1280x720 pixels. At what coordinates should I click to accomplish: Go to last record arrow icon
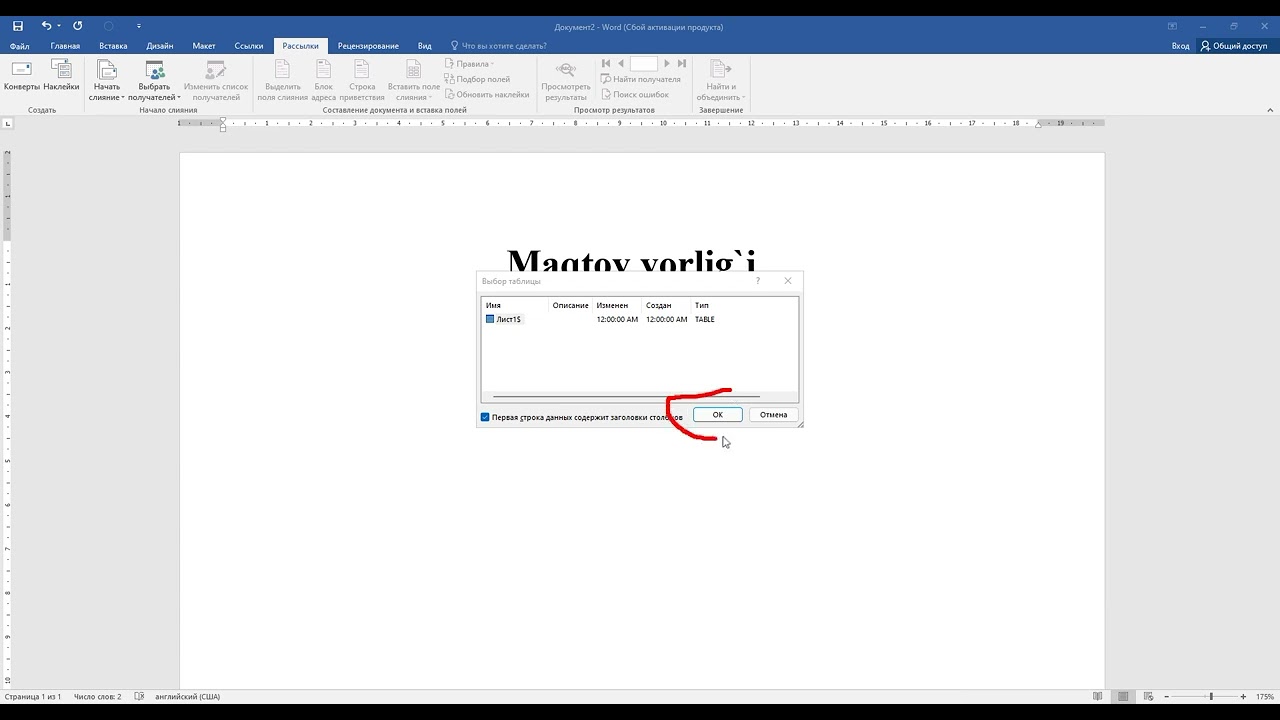click(682, 64)
